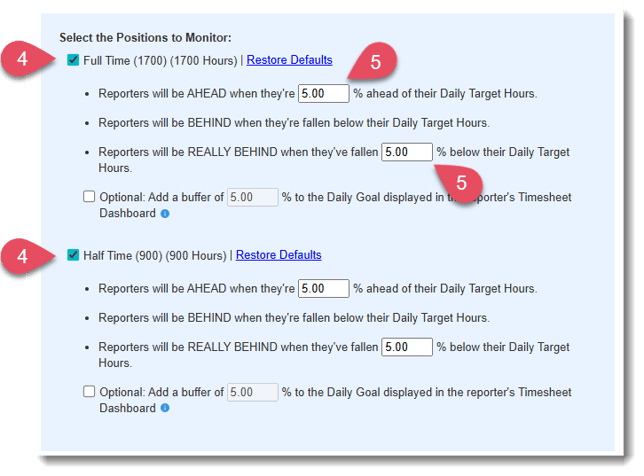Viewport: 644px width, 476px height.
Task: Enable the optional buffer checkbox under Half Time
Action: [89, 392]
